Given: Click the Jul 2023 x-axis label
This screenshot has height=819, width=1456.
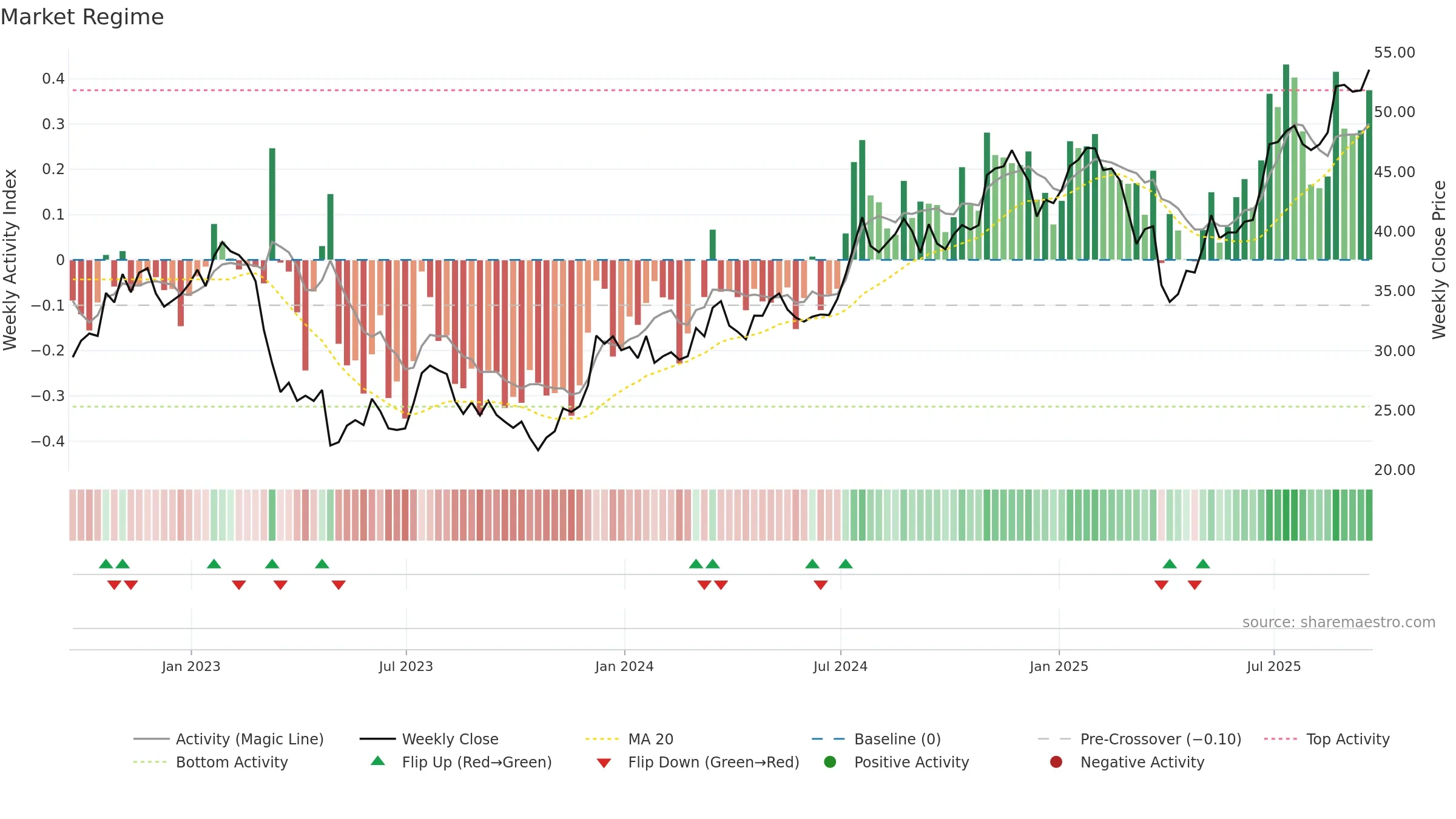Looking at the screenshot, I should pyautogui.click(x=406, y=667).
